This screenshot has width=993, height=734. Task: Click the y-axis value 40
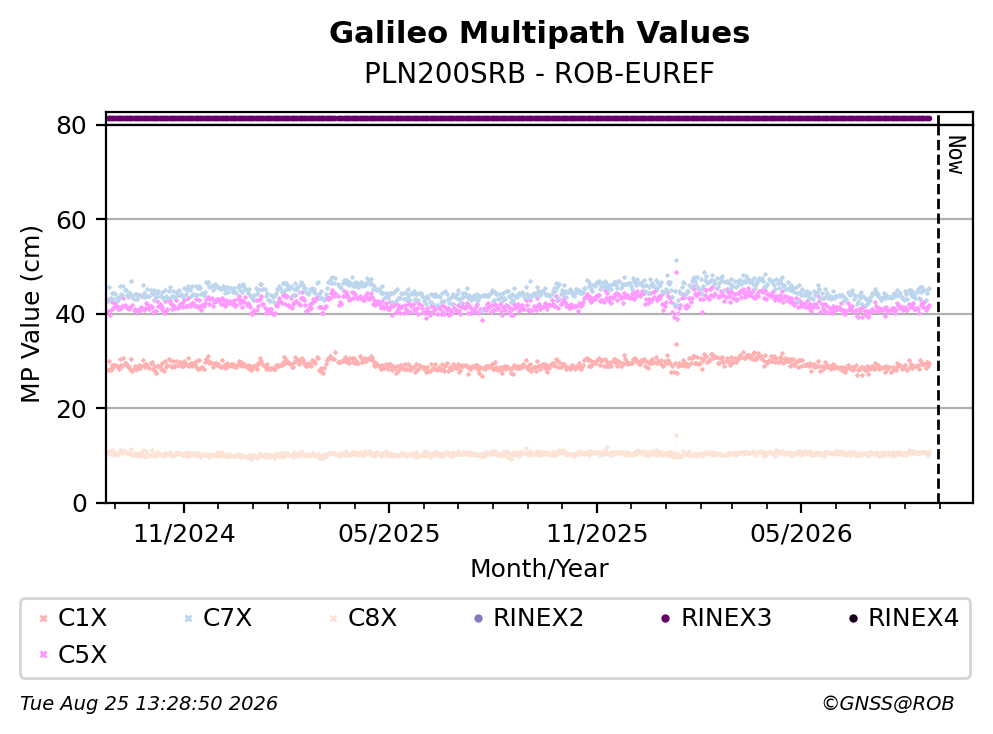pos(71,314)
